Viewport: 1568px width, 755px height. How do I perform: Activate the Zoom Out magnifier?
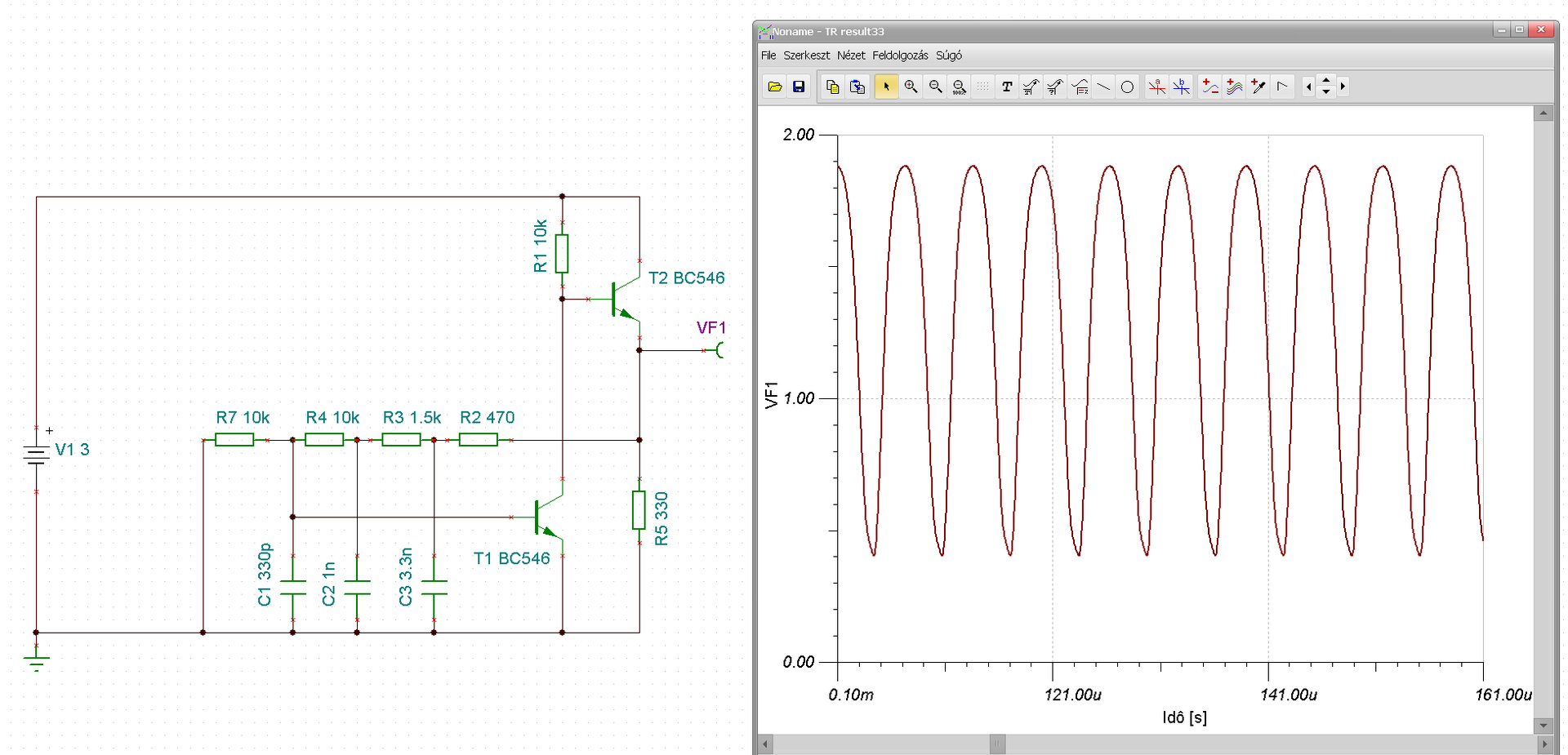[x=935, y=87]
